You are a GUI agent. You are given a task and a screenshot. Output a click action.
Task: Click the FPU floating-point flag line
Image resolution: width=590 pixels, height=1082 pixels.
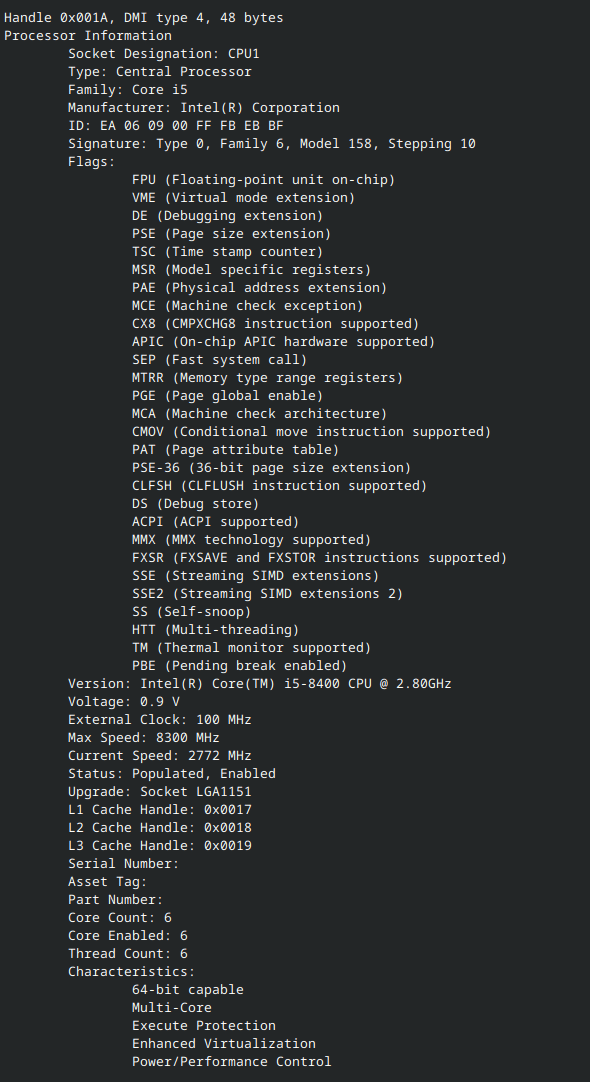264,179
